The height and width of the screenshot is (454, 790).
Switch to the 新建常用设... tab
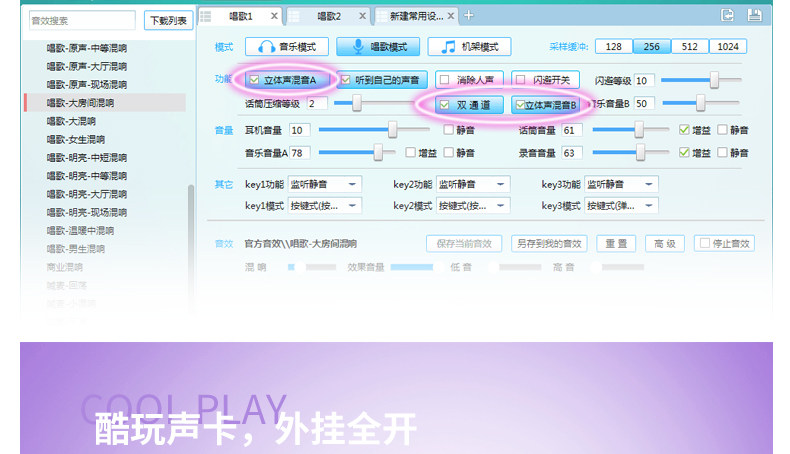(416, 16)
